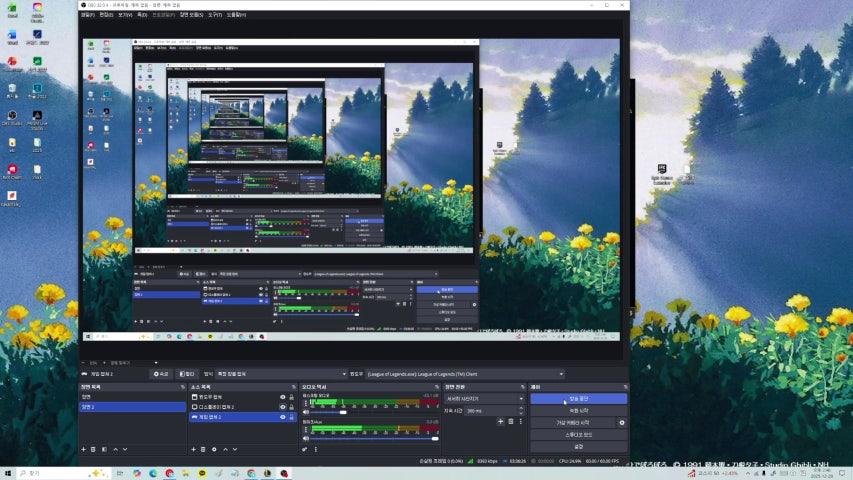This screenshot has width=853, height=480.
Task: Remove selected source with trash icon
Action: pos(202,449)
